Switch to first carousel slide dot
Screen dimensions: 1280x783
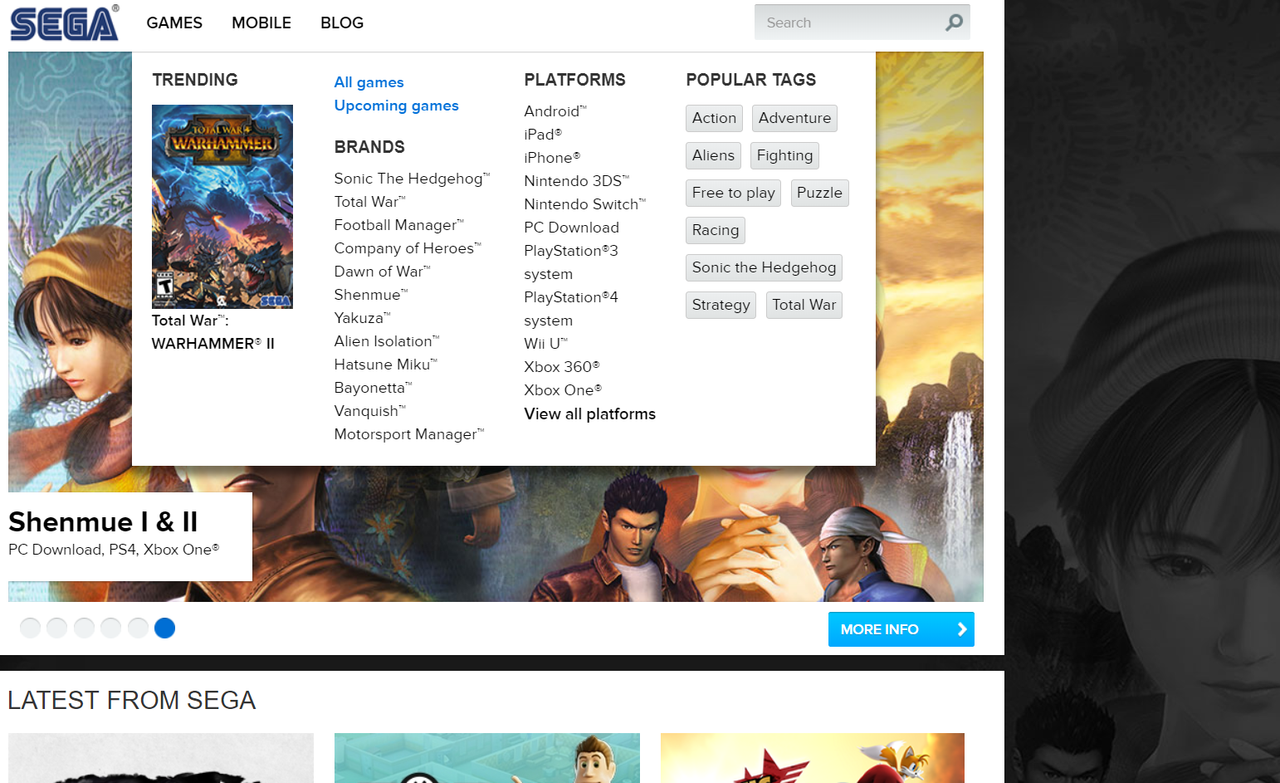pos(30,628)
